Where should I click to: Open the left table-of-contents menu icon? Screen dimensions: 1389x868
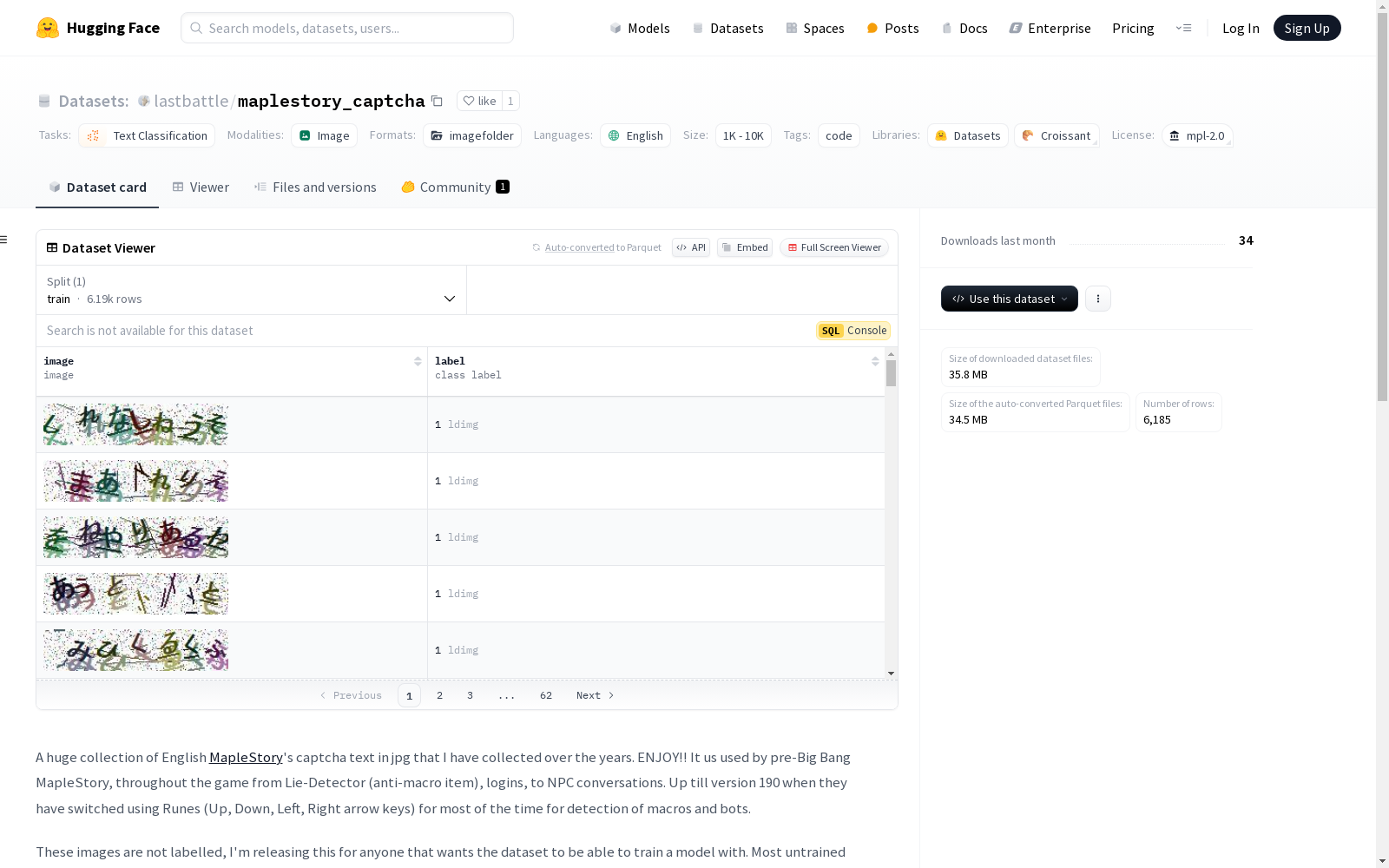(4, 240)
